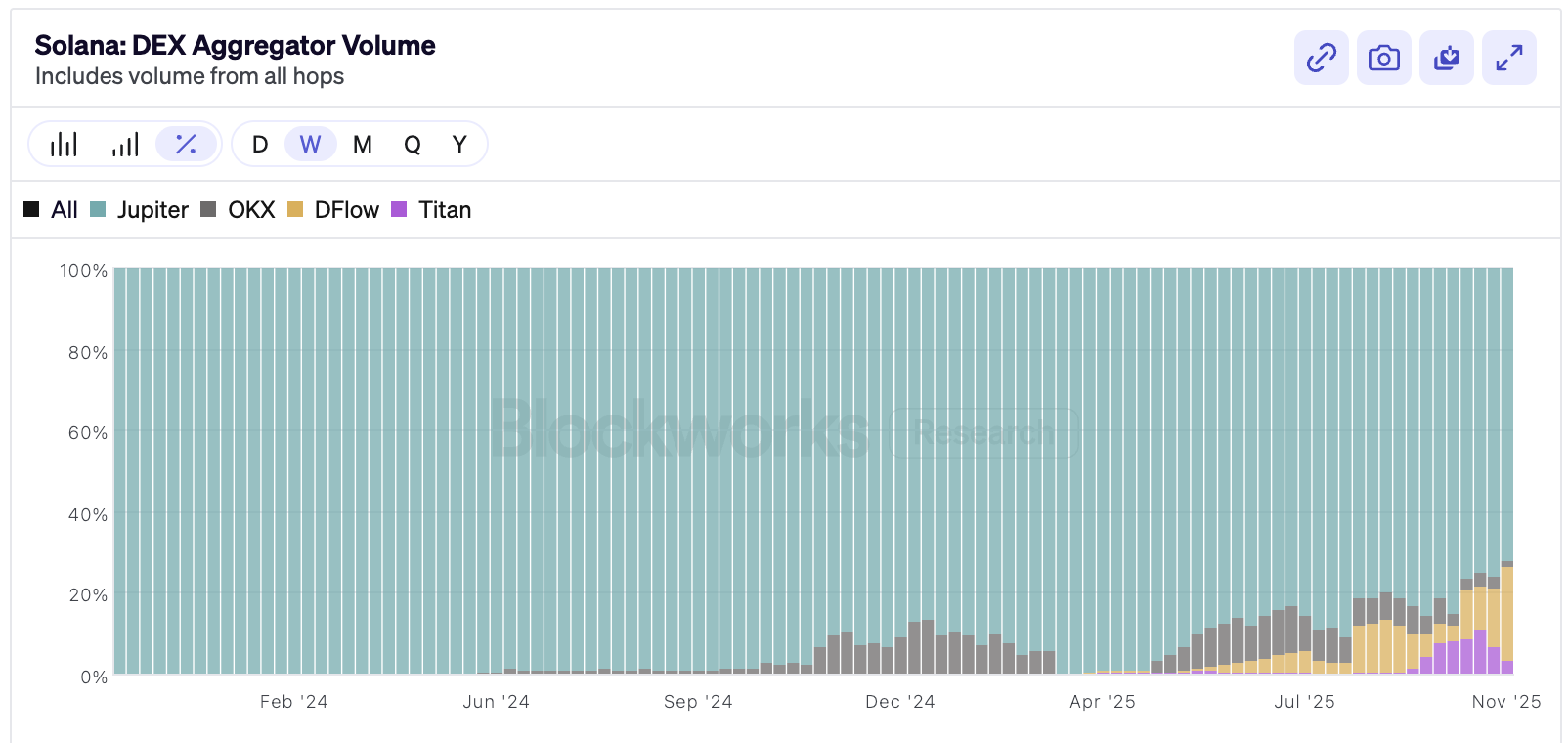Image resolution: width=1568 pixels, height=743 pixels.
Task: Select the daily (D) interval
Action: 260,145
